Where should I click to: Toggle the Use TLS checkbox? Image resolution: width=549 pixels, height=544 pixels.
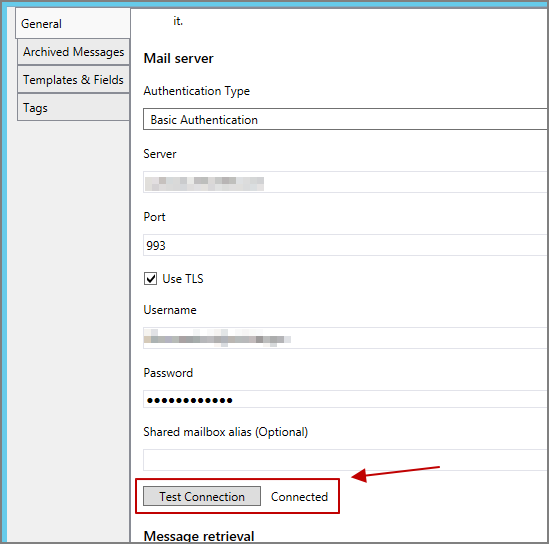coord(151,279)
